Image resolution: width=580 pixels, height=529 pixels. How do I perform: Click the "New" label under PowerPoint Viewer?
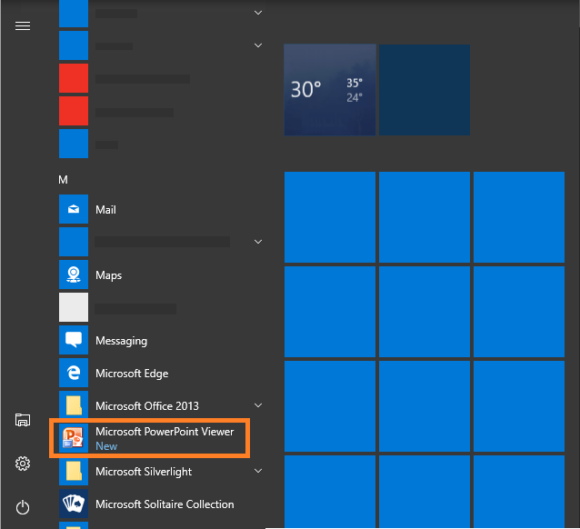pyautogui.click(x=106, y=446)
